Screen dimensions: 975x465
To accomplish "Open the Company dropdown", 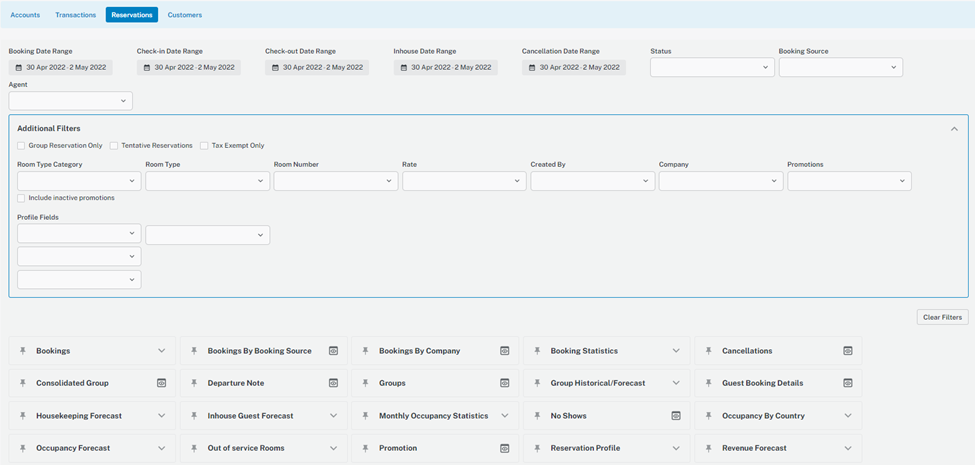I will [x=721, y=181].
